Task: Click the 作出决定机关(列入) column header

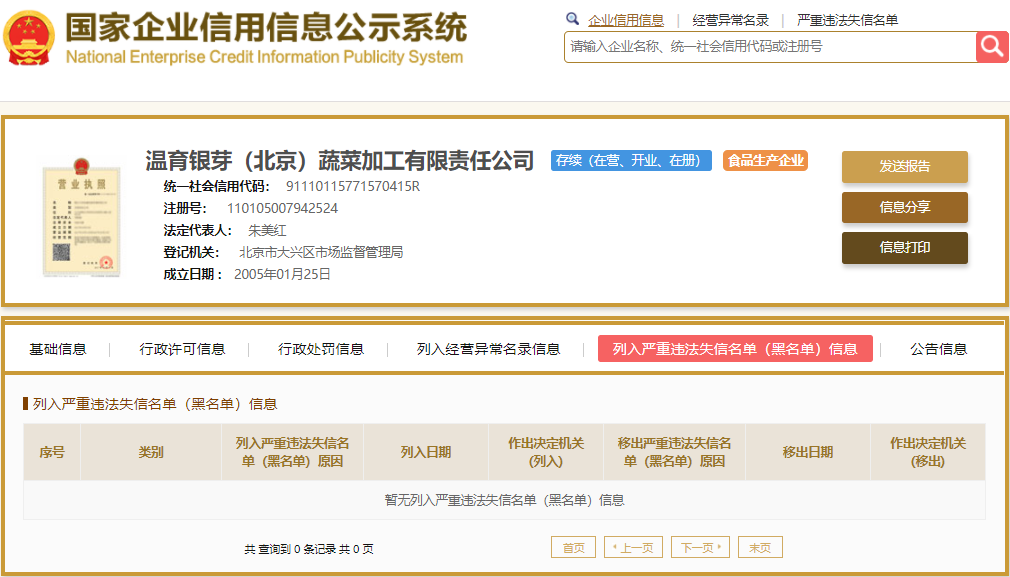Action: click(546, 452)
